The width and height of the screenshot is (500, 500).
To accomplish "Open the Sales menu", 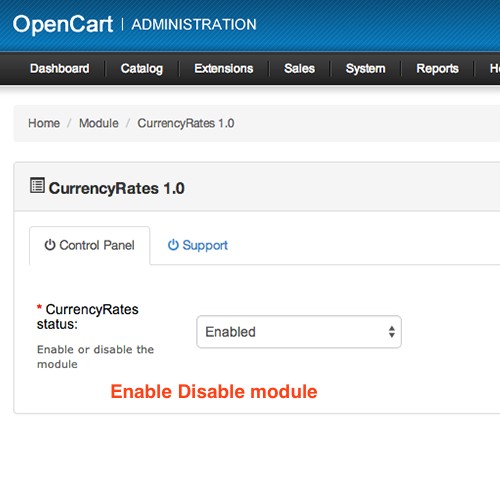I will tap(299, 68).
